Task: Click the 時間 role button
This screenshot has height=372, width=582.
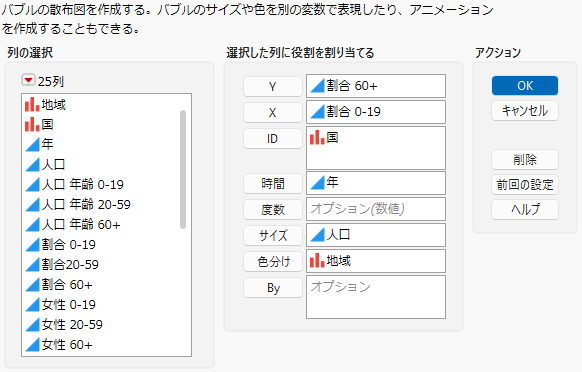Action: 273,183
